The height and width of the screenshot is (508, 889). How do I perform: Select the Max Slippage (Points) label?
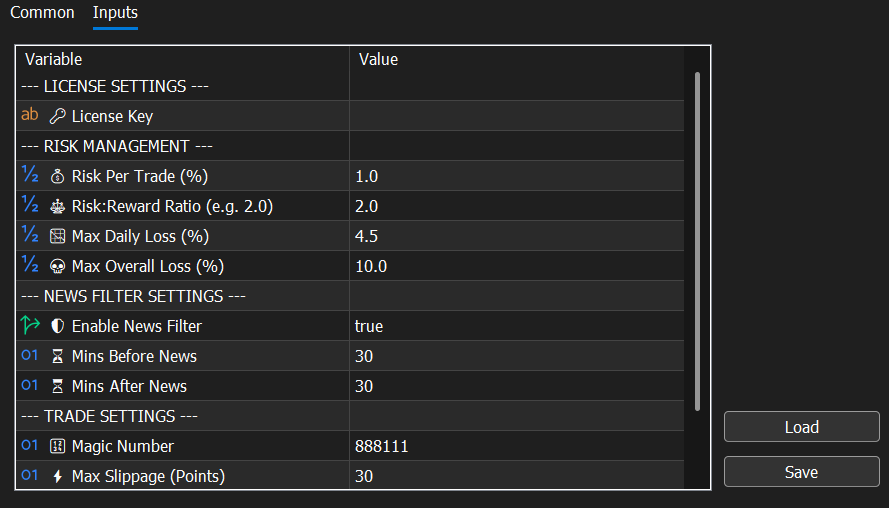149,476
